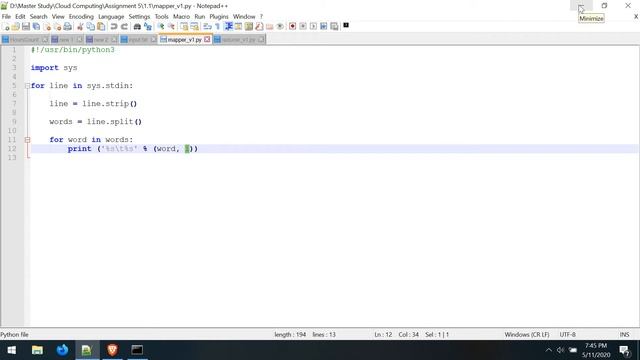Switch to the reducer_v1.py tab
The height and width of the screenshot is (360, 640).
click(239, 40)
